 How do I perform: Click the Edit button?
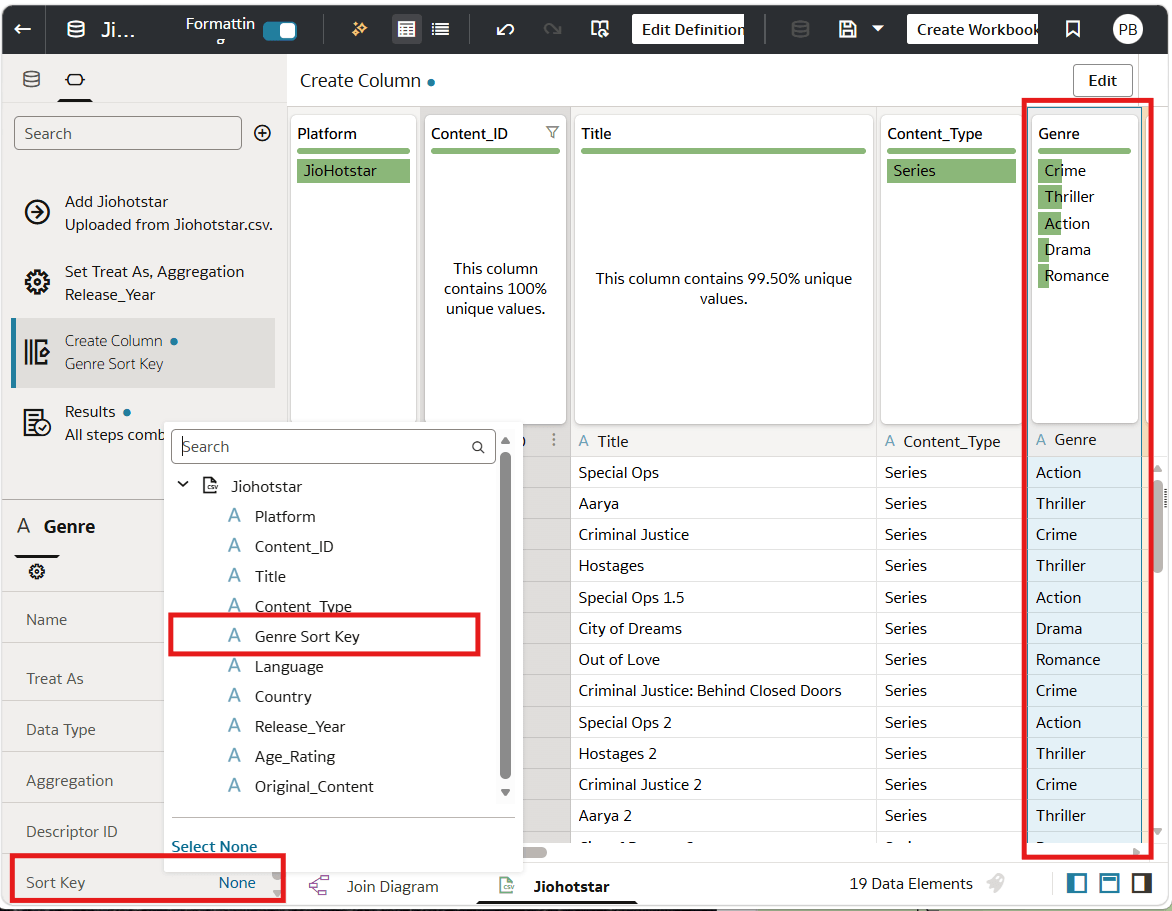click(1102, 80)
